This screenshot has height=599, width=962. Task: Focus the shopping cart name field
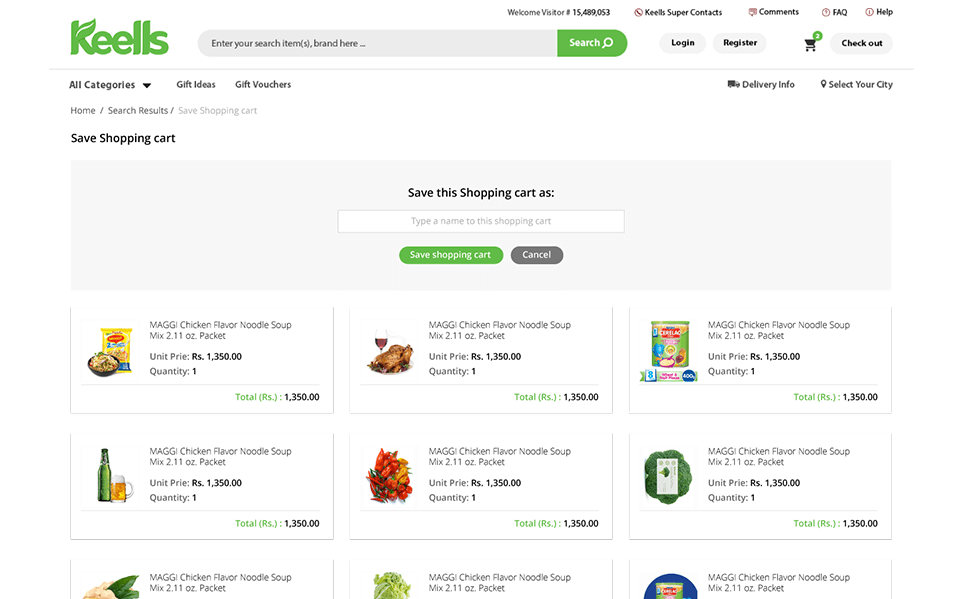click(x=480, y=221)
